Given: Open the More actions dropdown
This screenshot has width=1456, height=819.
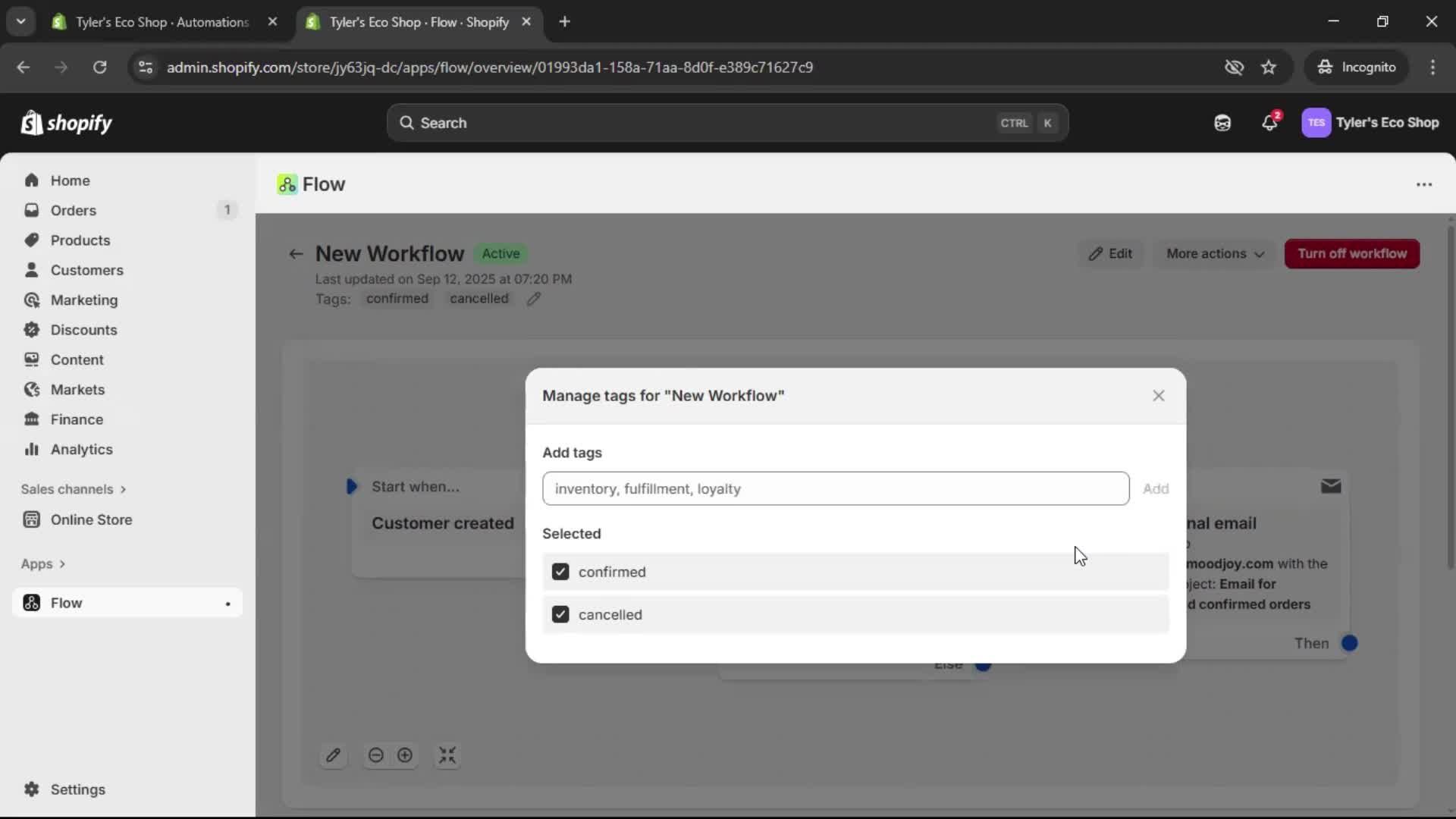Looking at the screenshot, I should pyautogui.click(x=1214, y=254).
